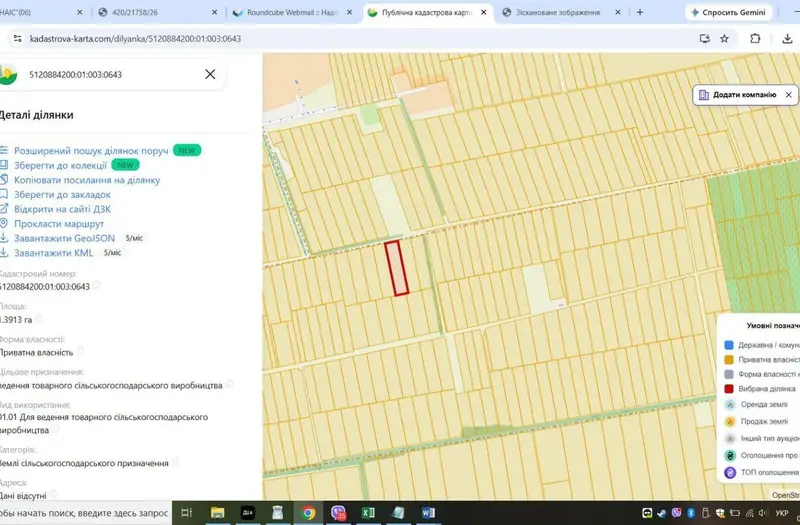Viewport: 800px width, 525px height.
Task: Clear parcel search with the X icon
Action: point(210,74)
